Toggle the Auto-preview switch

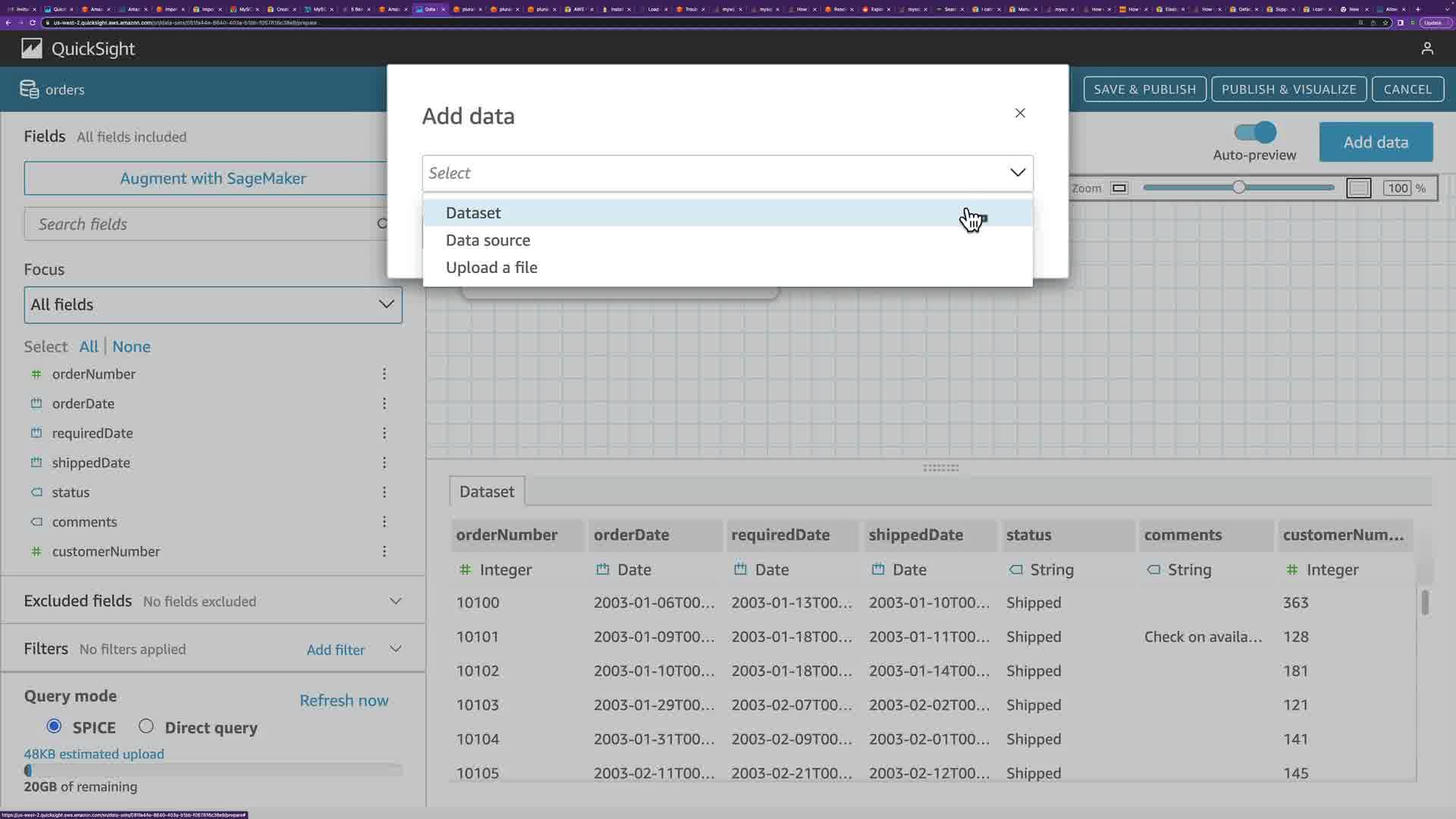[x=1255, y=133]
